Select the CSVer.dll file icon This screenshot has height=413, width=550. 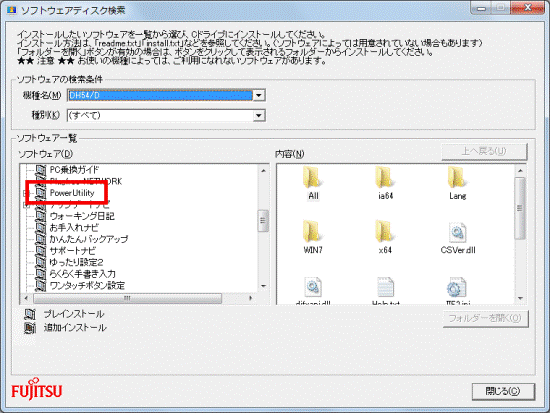coord(457,232)
